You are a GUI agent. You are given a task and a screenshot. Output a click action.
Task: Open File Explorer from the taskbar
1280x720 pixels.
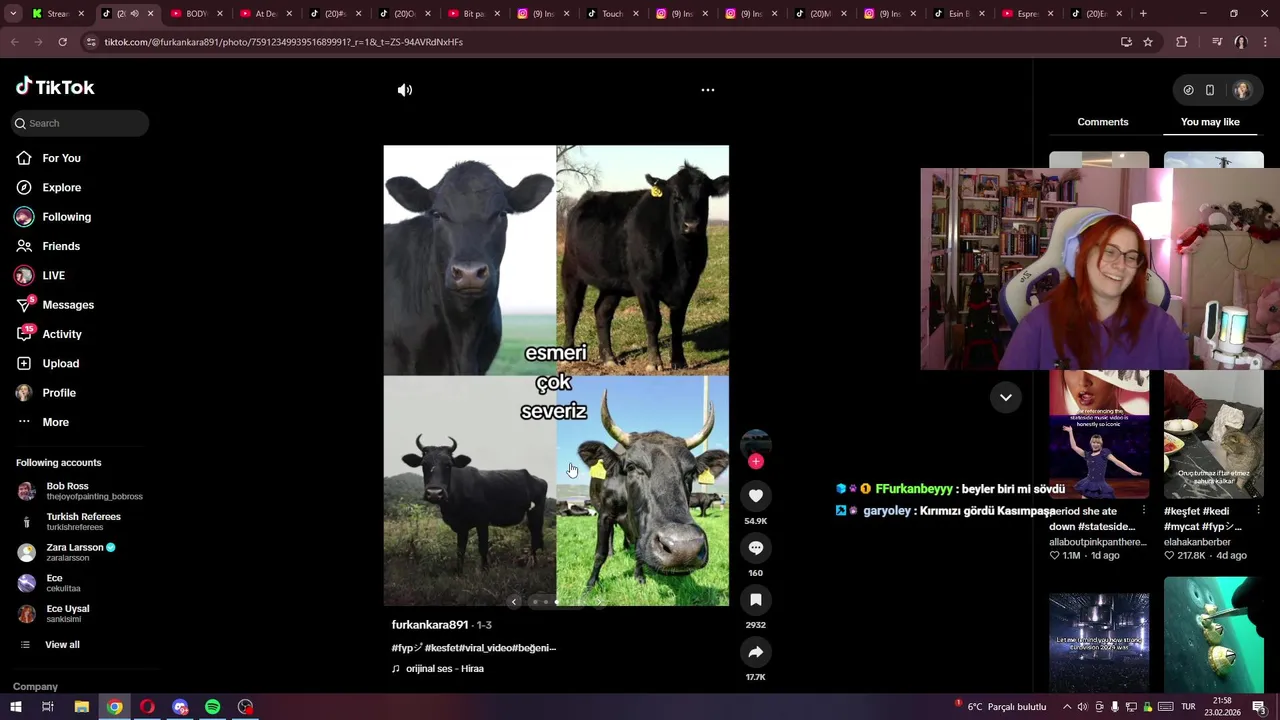click(x=82, y=707)
